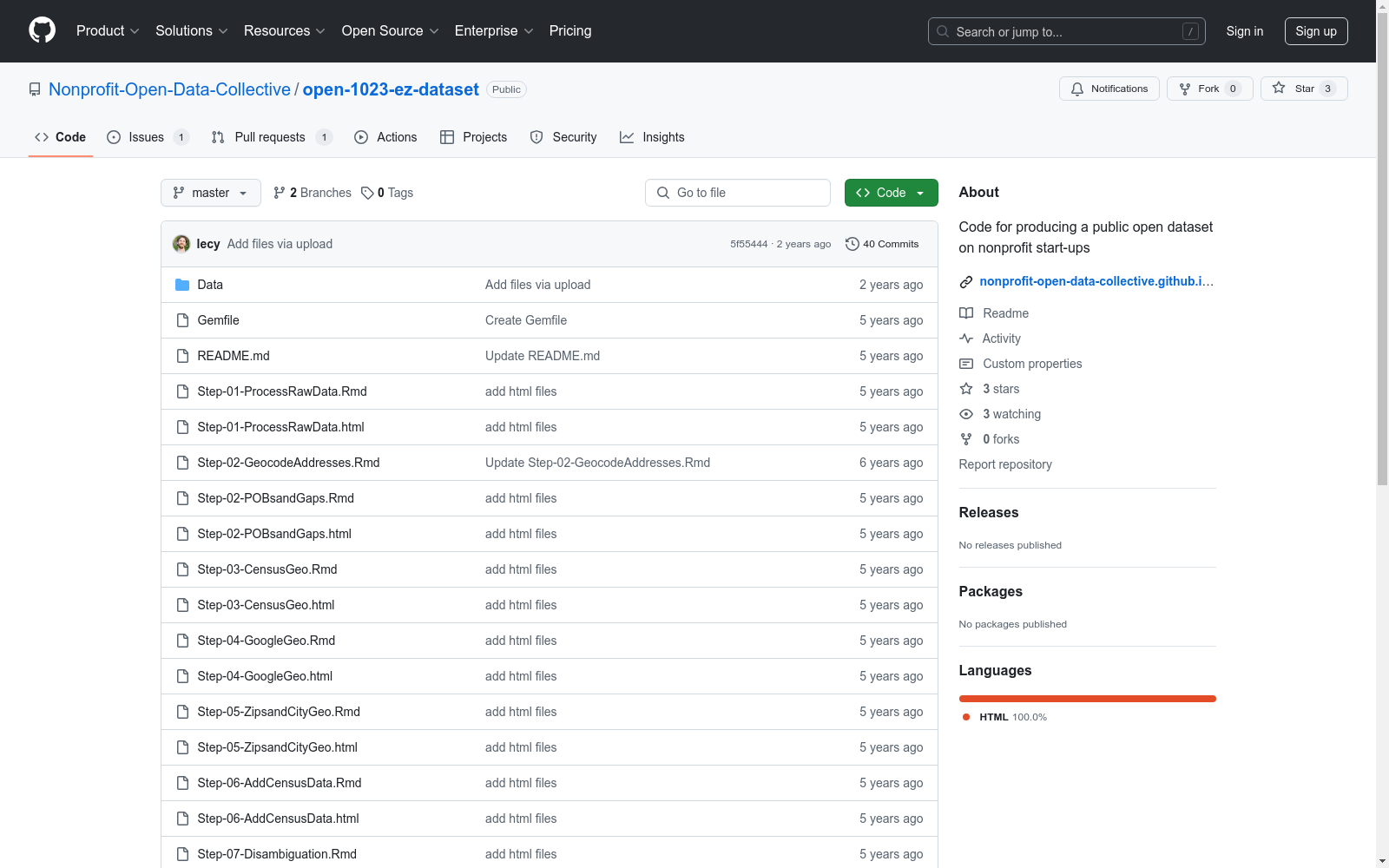View Custom properties

pyautogui.click(x=1021, y=364)
